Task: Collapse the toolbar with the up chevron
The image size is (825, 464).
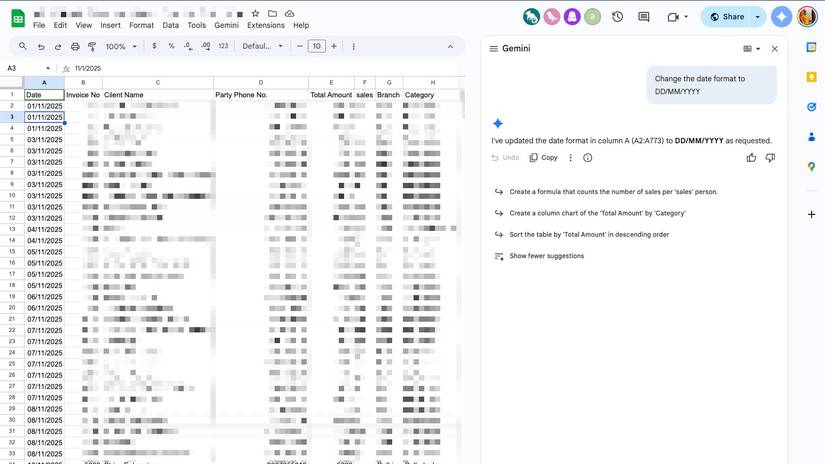Action: click(x=450, y=46)
